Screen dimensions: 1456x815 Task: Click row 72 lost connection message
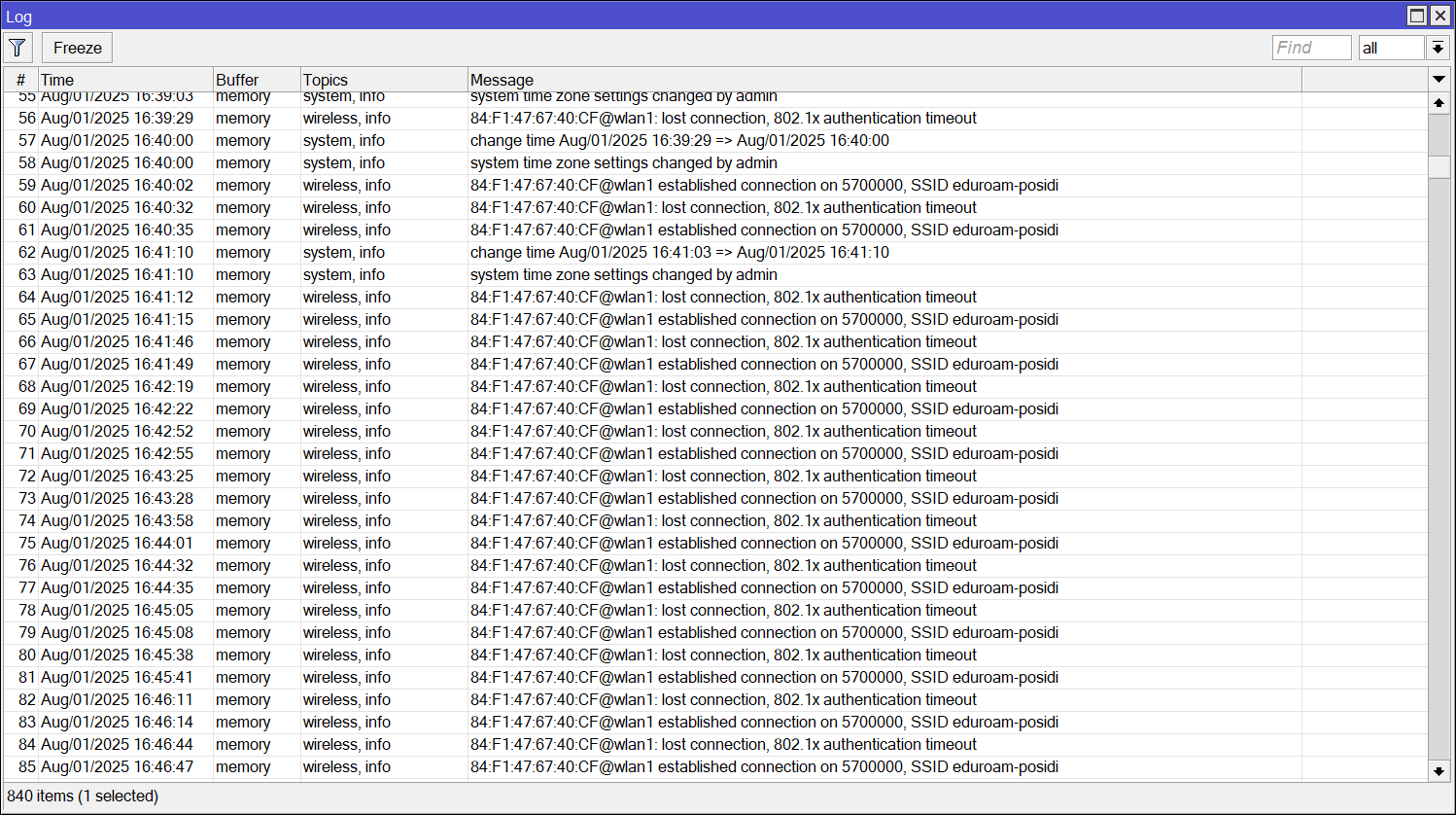coord(723,476)
